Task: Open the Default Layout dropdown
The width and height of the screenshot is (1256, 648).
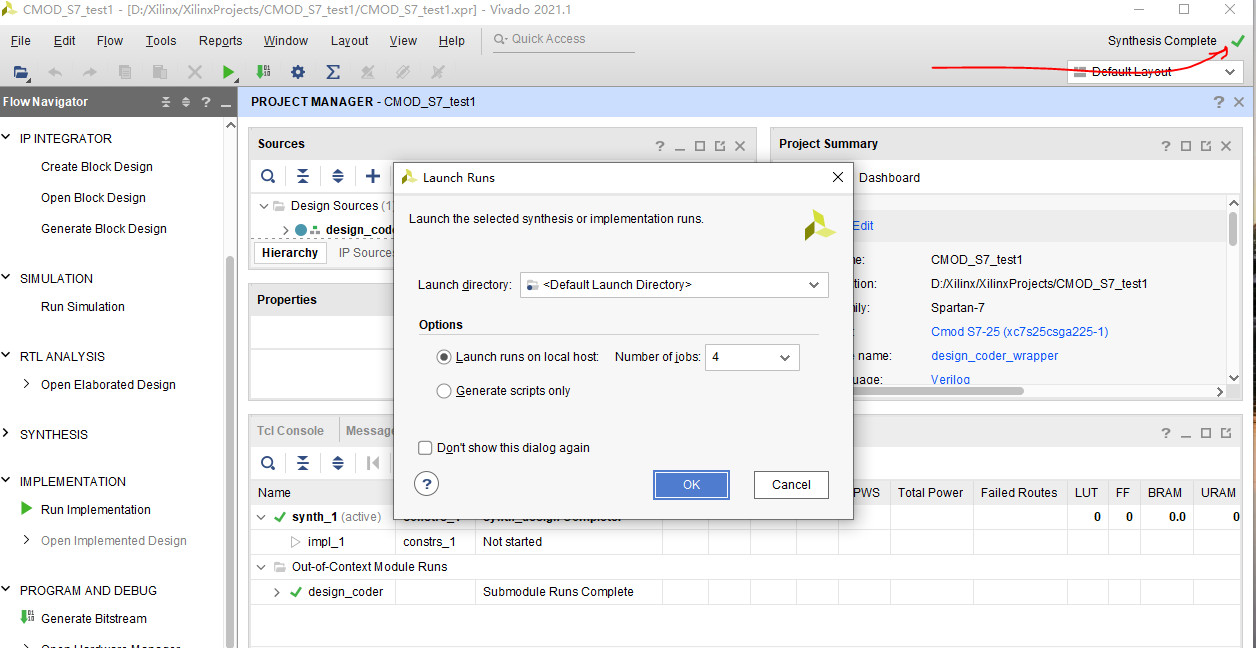Action: (1156, 72)
